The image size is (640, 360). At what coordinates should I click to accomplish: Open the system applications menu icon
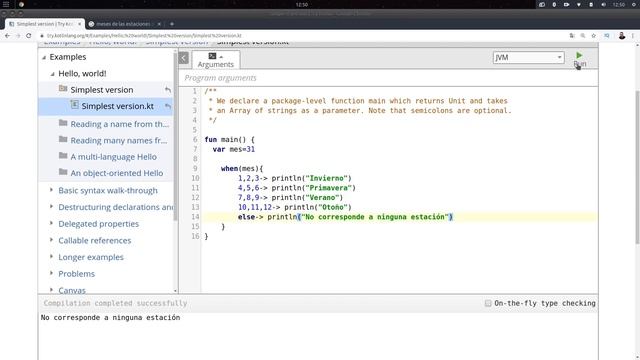(x=6, y=4)
